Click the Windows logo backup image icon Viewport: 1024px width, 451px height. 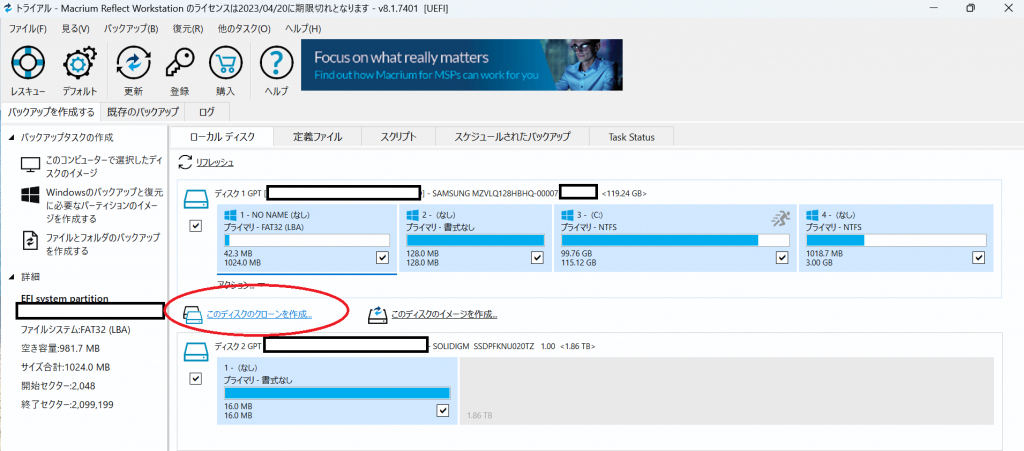(x=30, y=194)
